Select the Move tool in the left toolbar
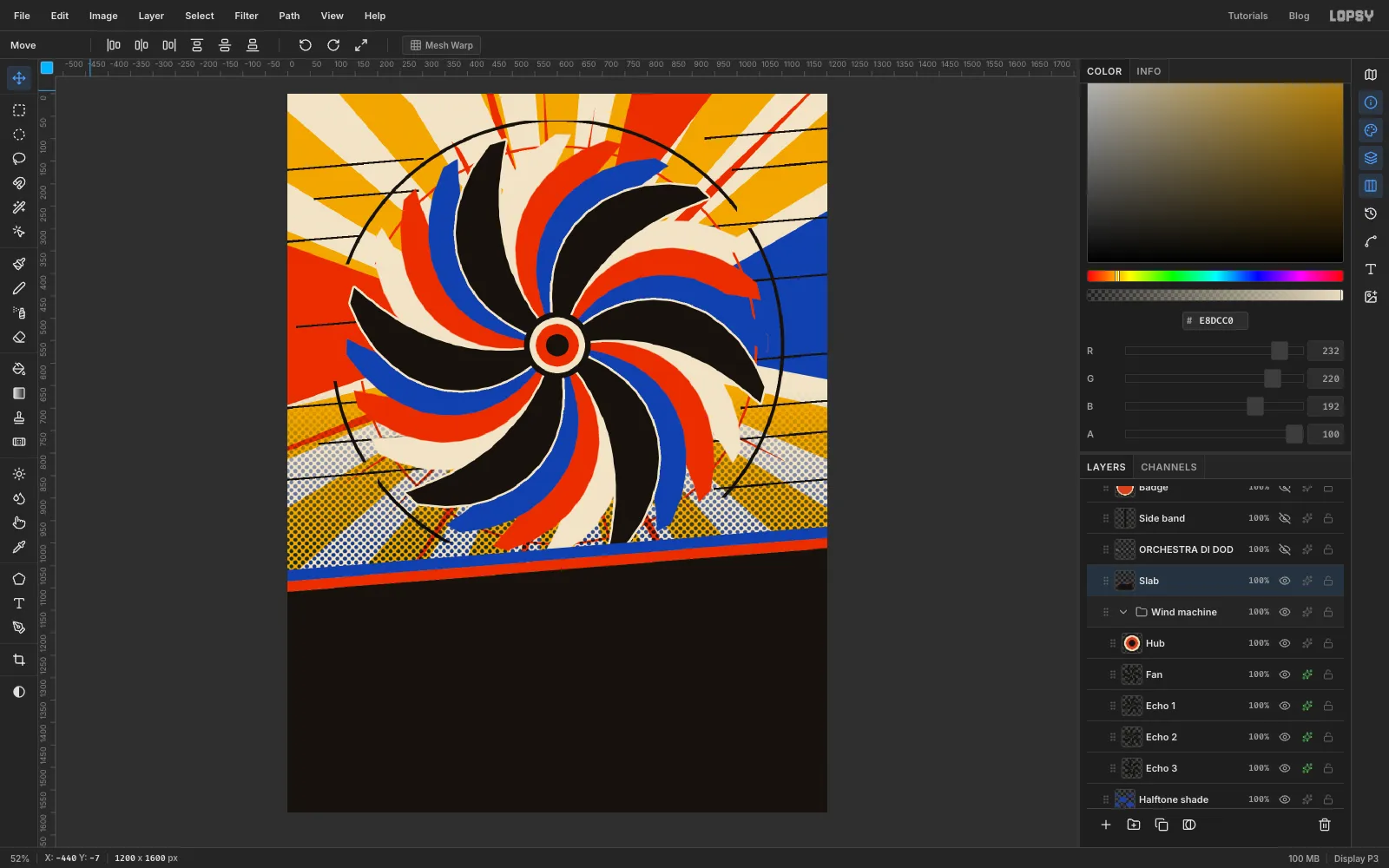This screenshot has height=868, width=1389. pos(19,78)
